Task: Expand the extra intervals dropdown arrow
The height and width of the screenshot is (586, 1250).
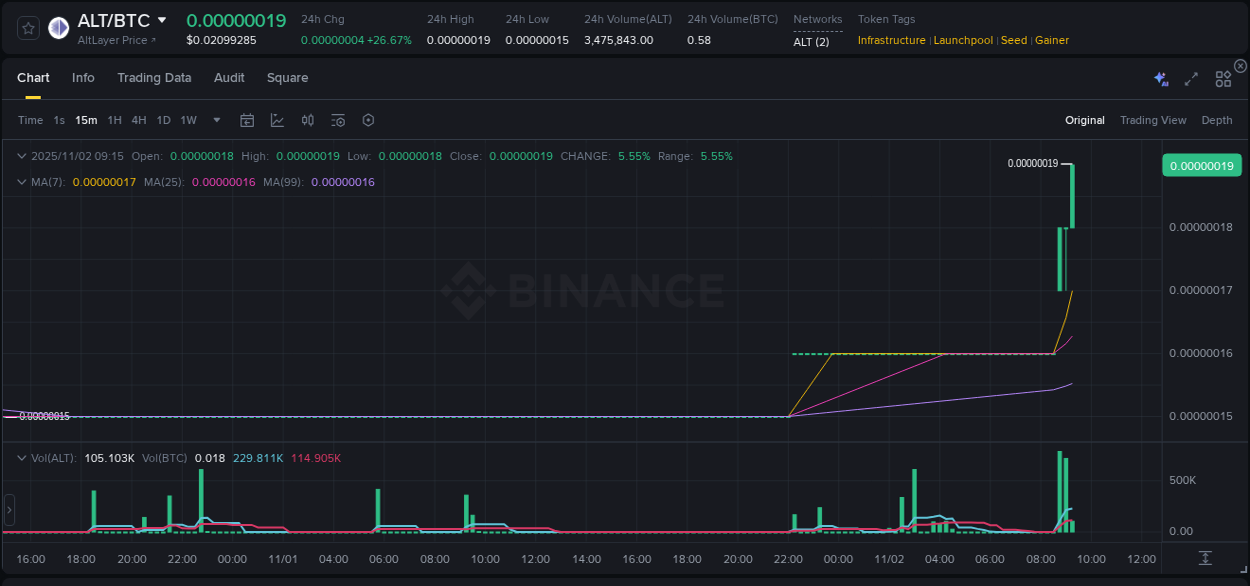Action: tap(215, 120)
